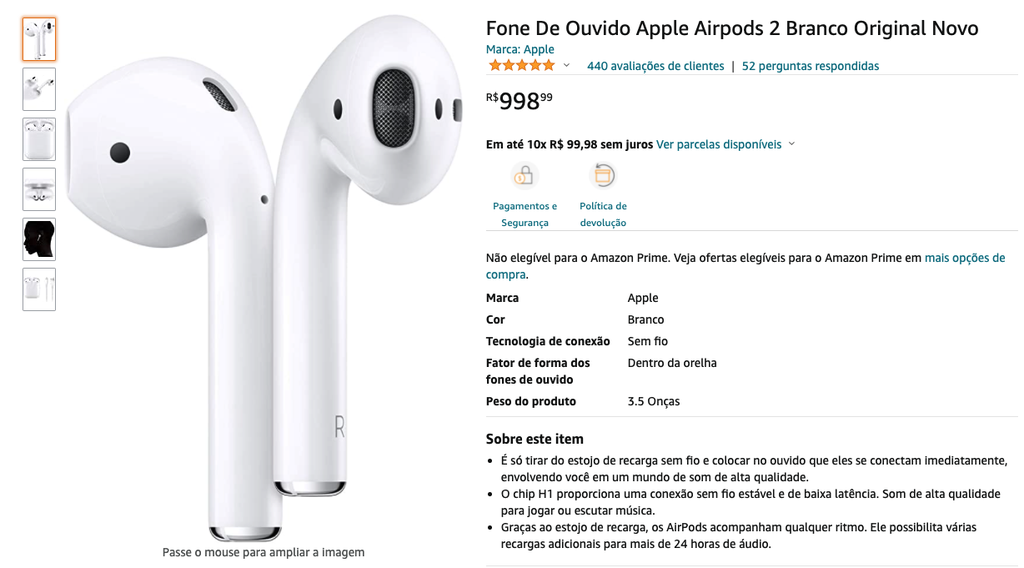This screenshot has height=568, width=1024.
Task: Select the first AirPods pair thumbnail
Action: pyautogui.click(x=39, y=39)
